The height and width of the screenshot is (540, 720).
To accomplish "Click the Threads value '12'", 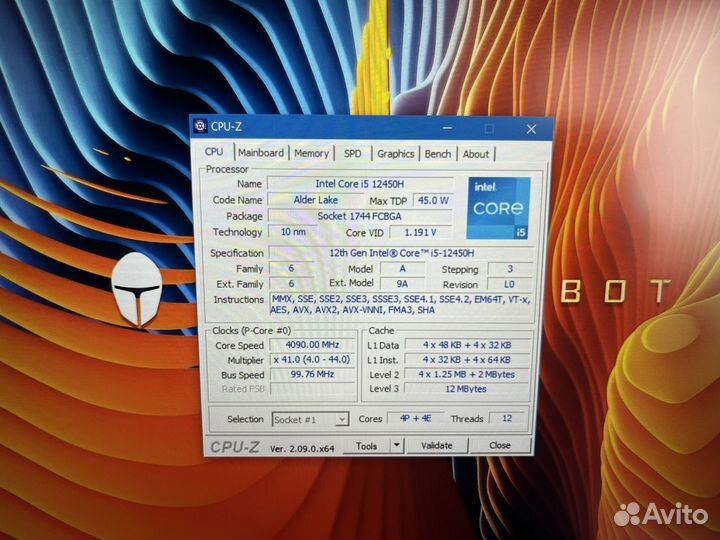I will tap(507, 418).
